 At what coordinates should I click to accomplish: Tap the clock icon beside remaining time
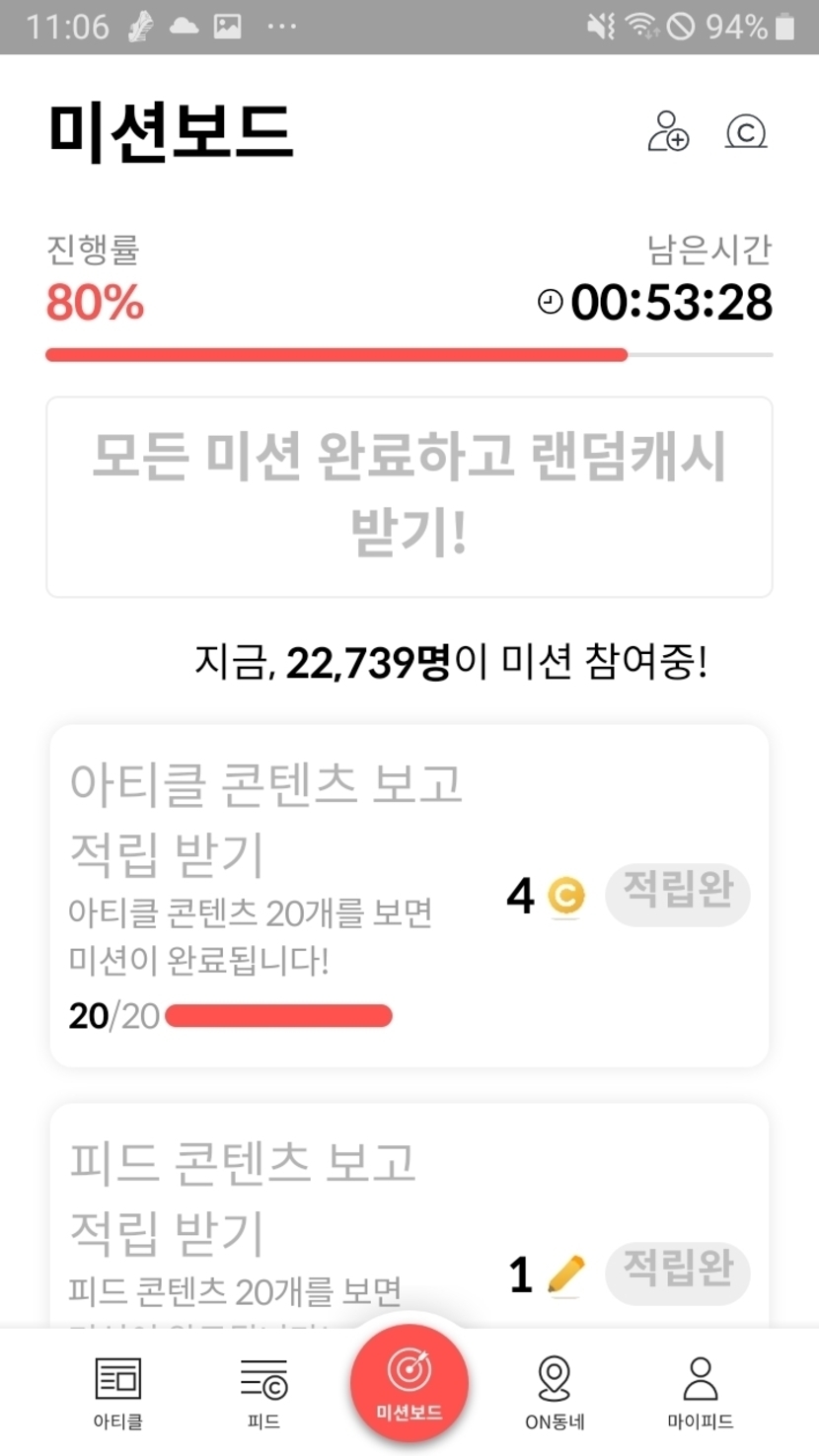pyautogui.click(x=551, y=302)
